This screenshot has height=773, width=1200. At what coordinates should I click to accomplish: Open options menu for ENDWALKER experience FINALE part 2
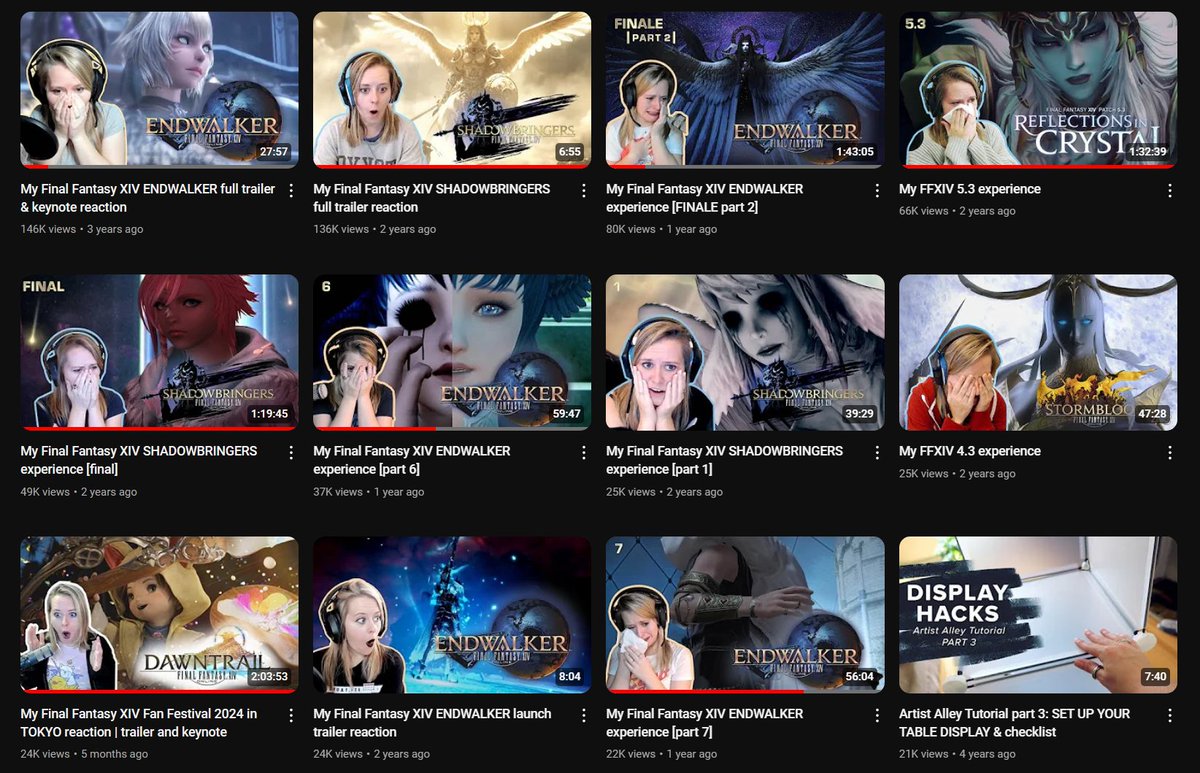(x=877, y=190)
